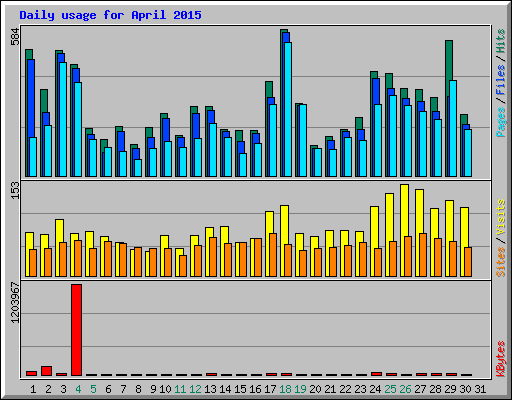Viewport: 512px width, 400px height.
Task: Click day label "14" on the x-axis
Action: tap(225, 389)
